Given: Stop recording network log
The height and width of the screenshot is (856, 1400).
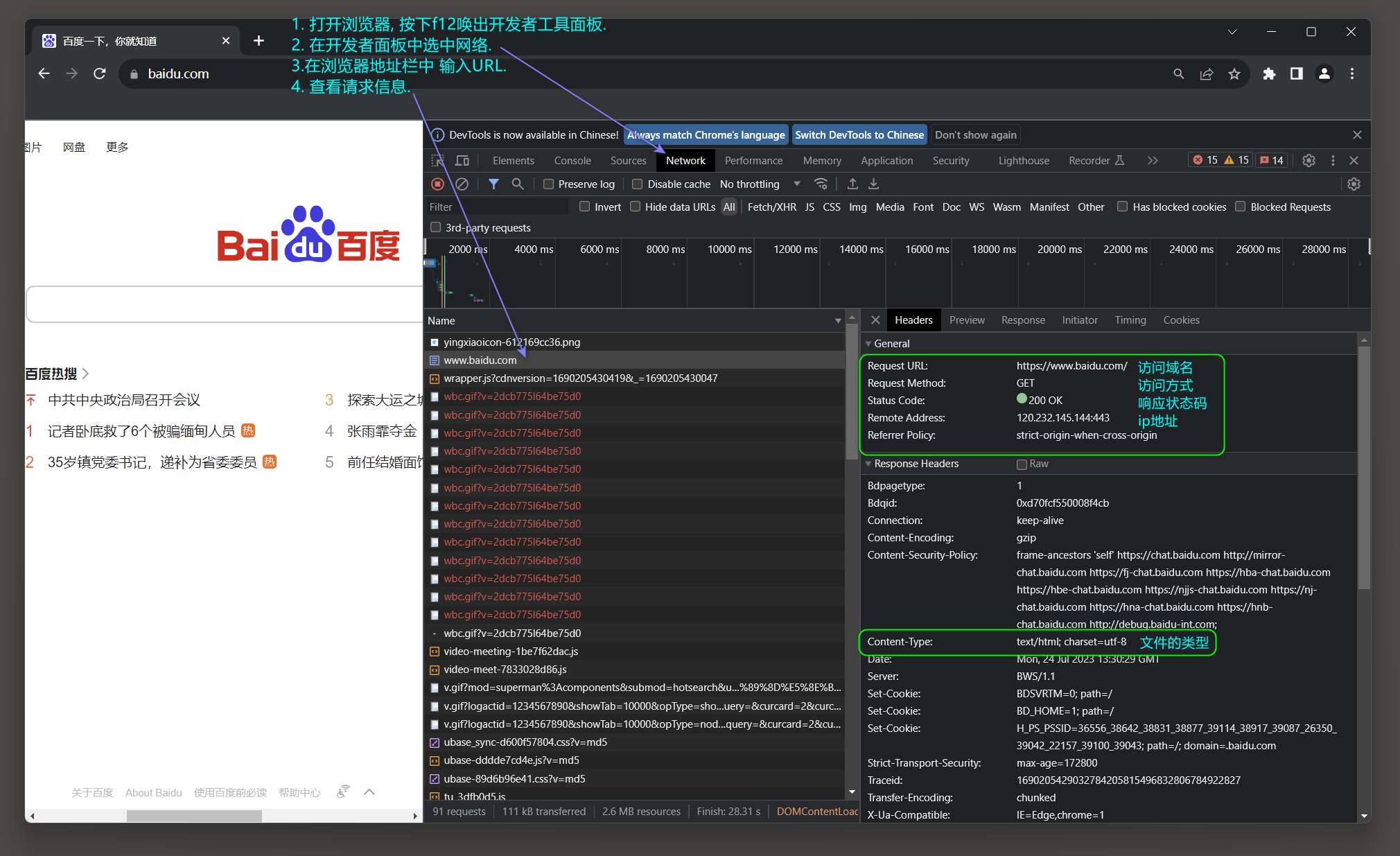Looking at the screenshot, I should (x=437, y=184).
